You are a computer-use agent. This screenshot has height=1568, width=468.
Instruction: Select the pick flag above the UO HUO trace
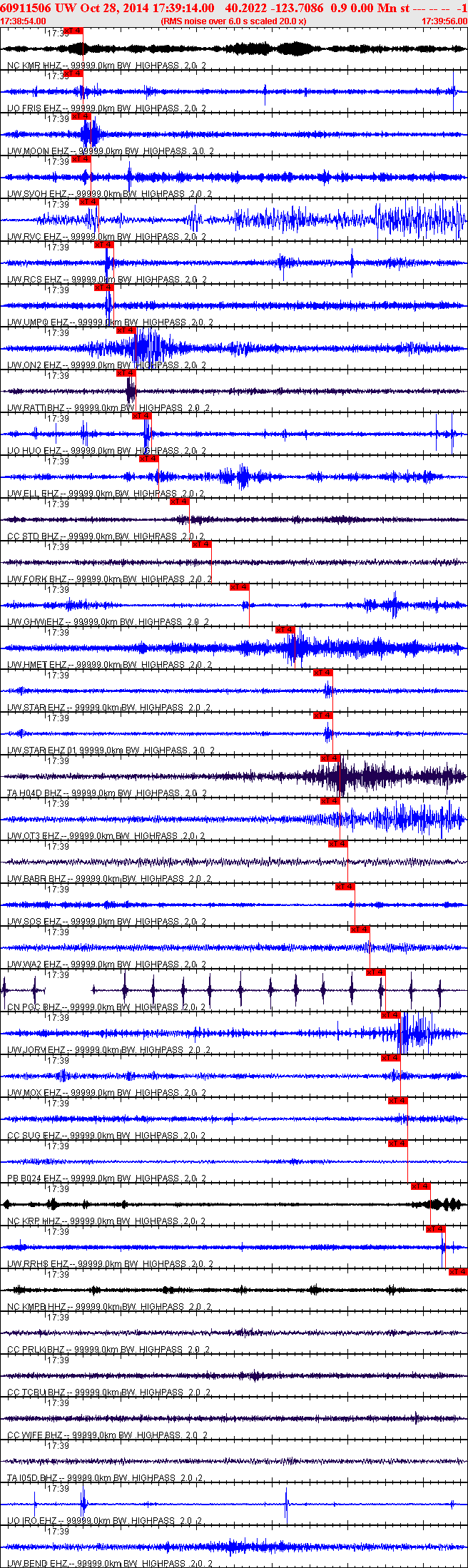click(x=141, y=416)
